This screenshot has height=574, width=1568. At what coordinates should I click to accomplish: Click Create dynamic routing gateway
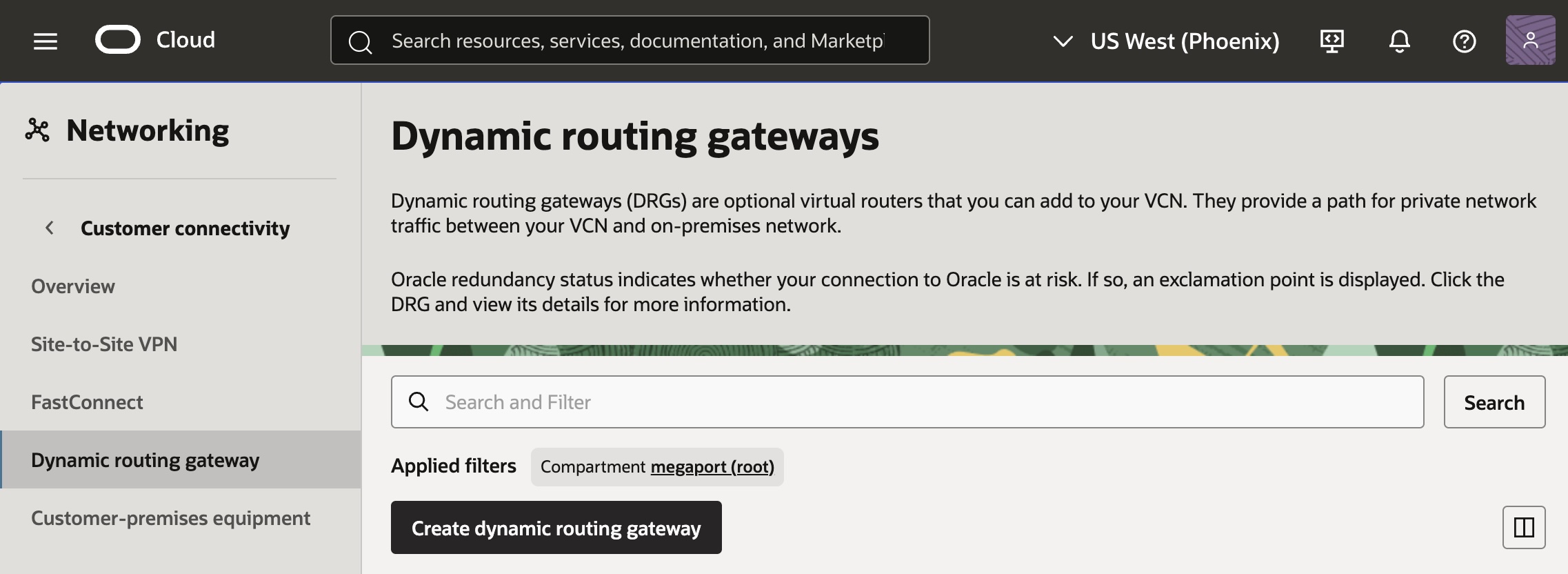pos(556,528)
